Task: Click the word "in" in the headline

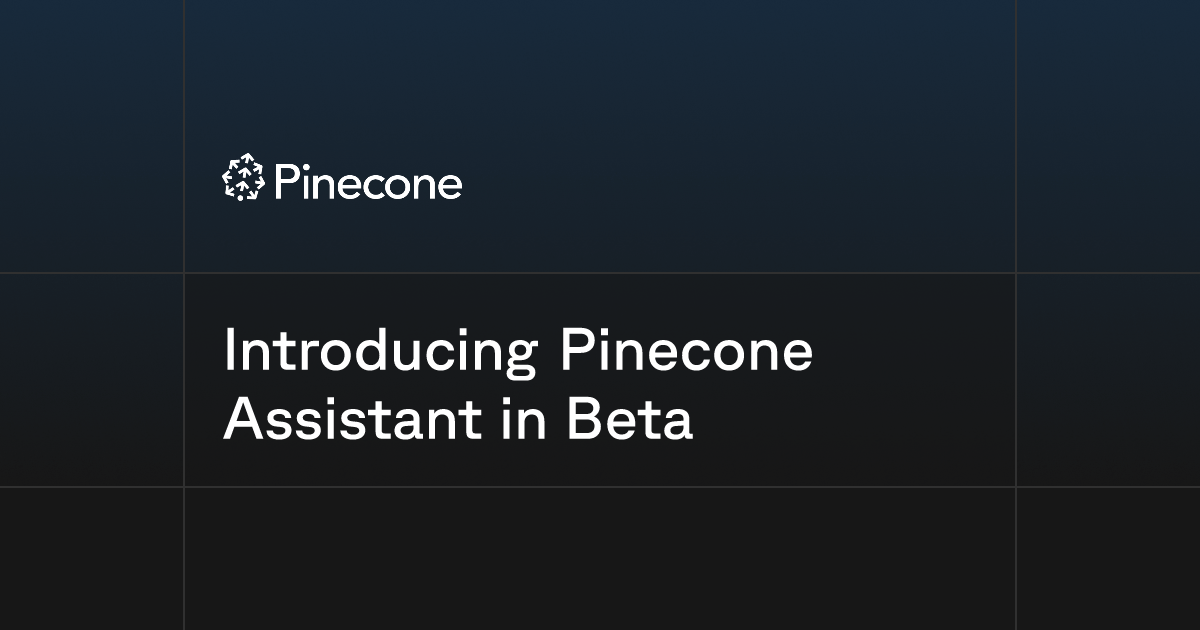Action: tap(523, 420)
